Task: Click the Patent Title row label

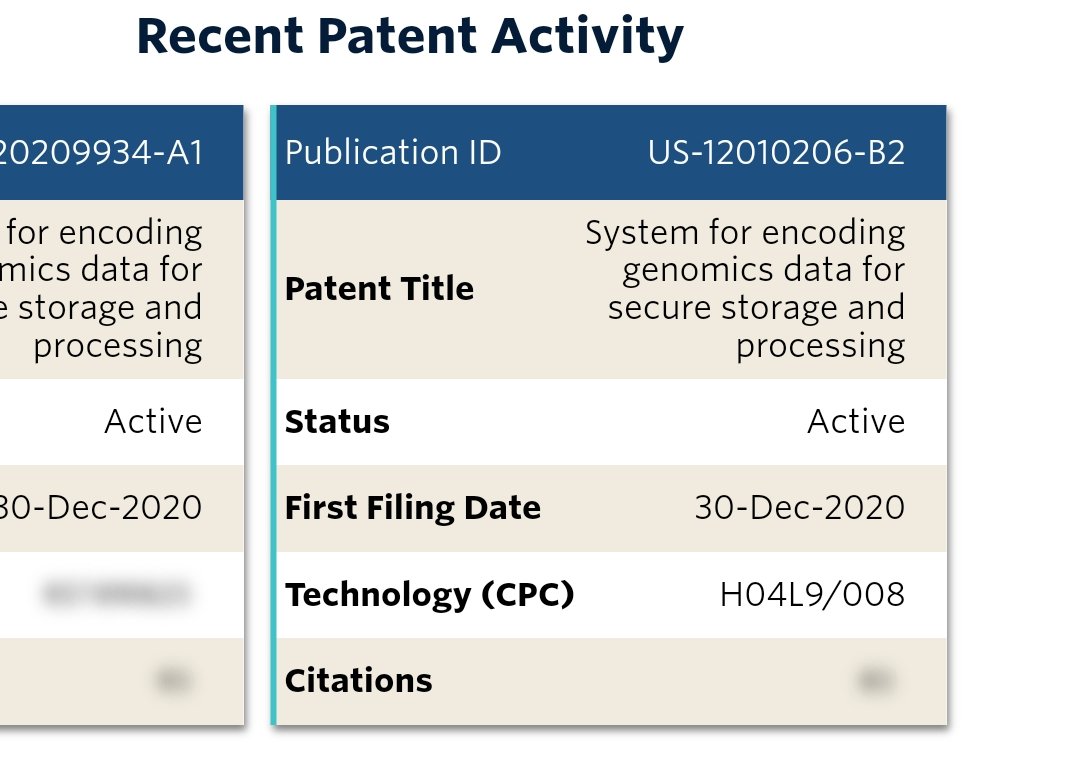Action: point(379,289)
